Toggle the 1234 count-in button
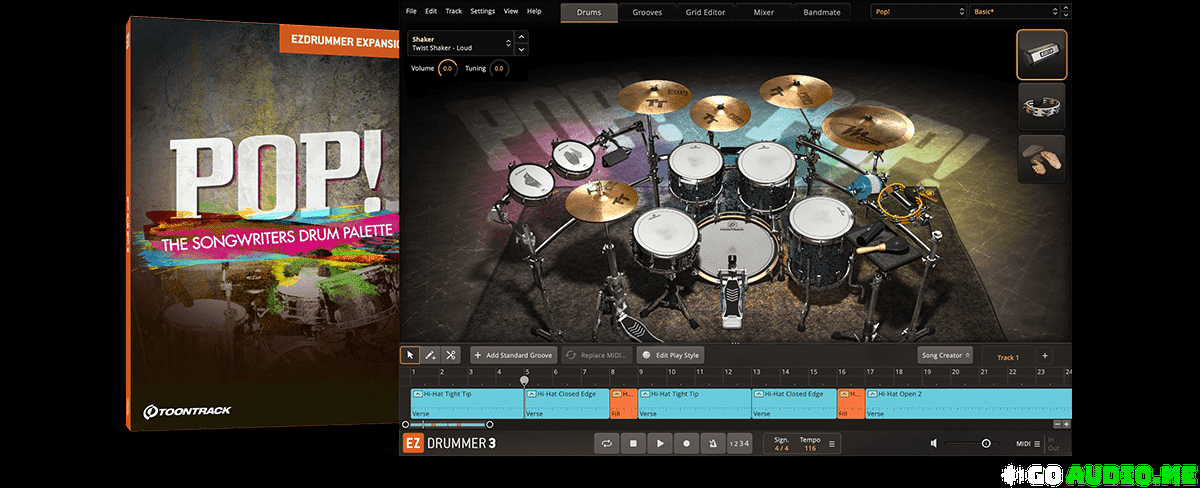This screenshot has height=488, width=1200. [x=738, y=443]
